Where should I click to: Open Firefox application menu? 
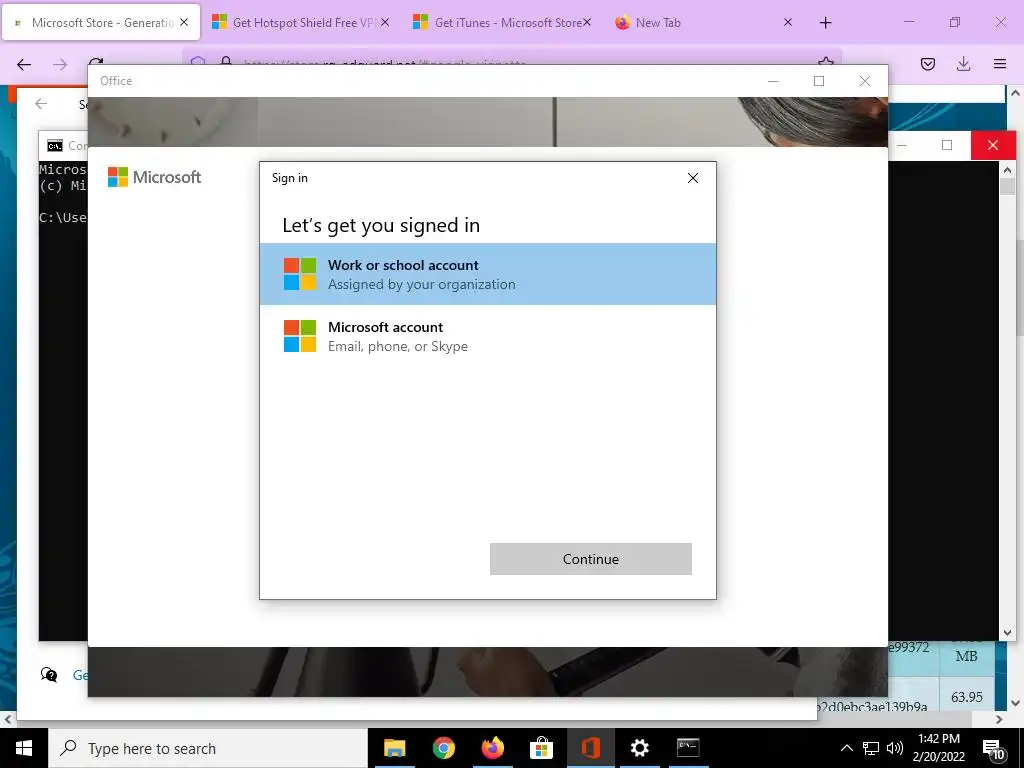pos(1000,64)
